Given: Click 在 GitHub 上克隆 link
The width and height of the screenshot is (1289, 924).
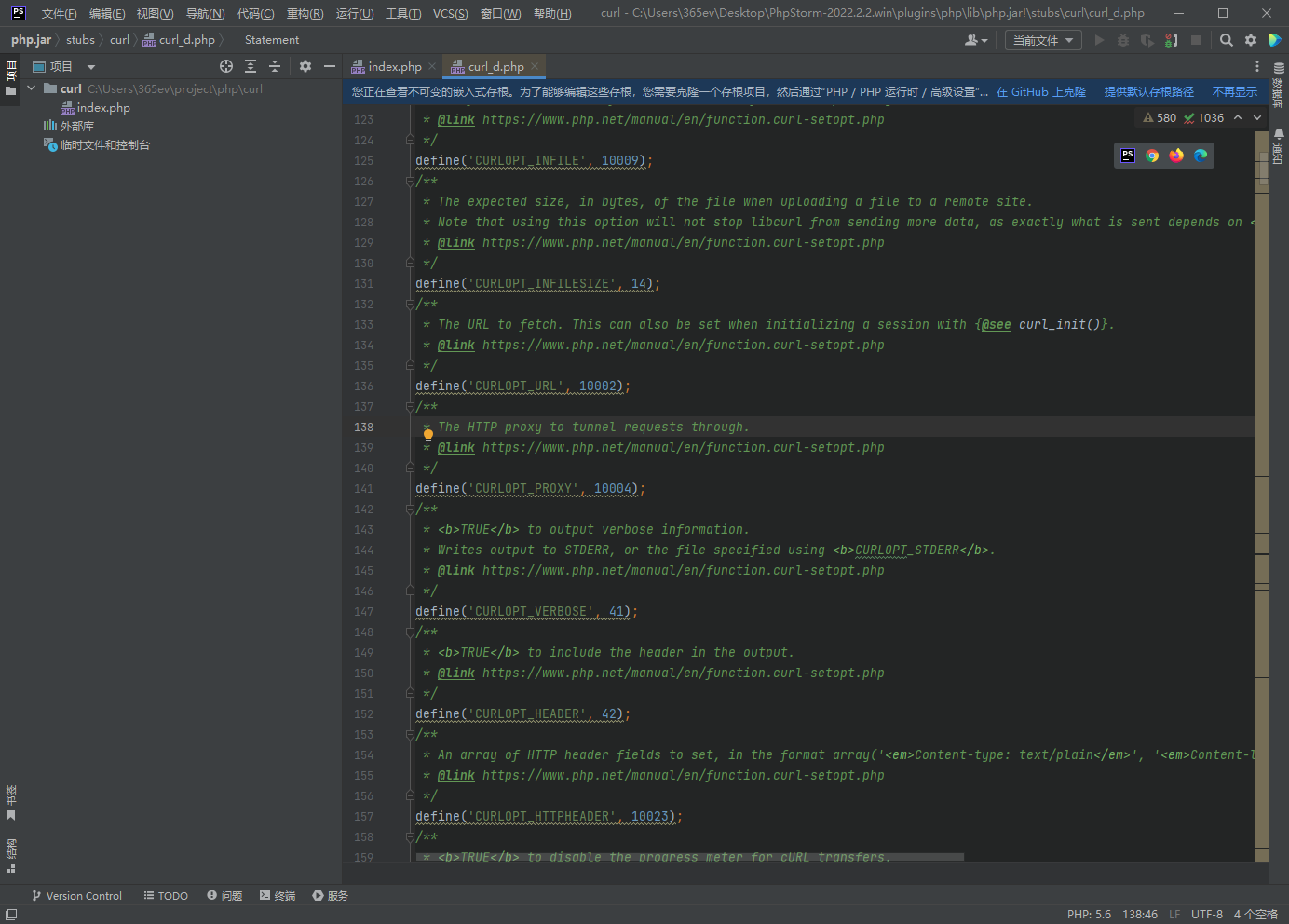Looking at the screenshot, I should [x=1041, y=92].
